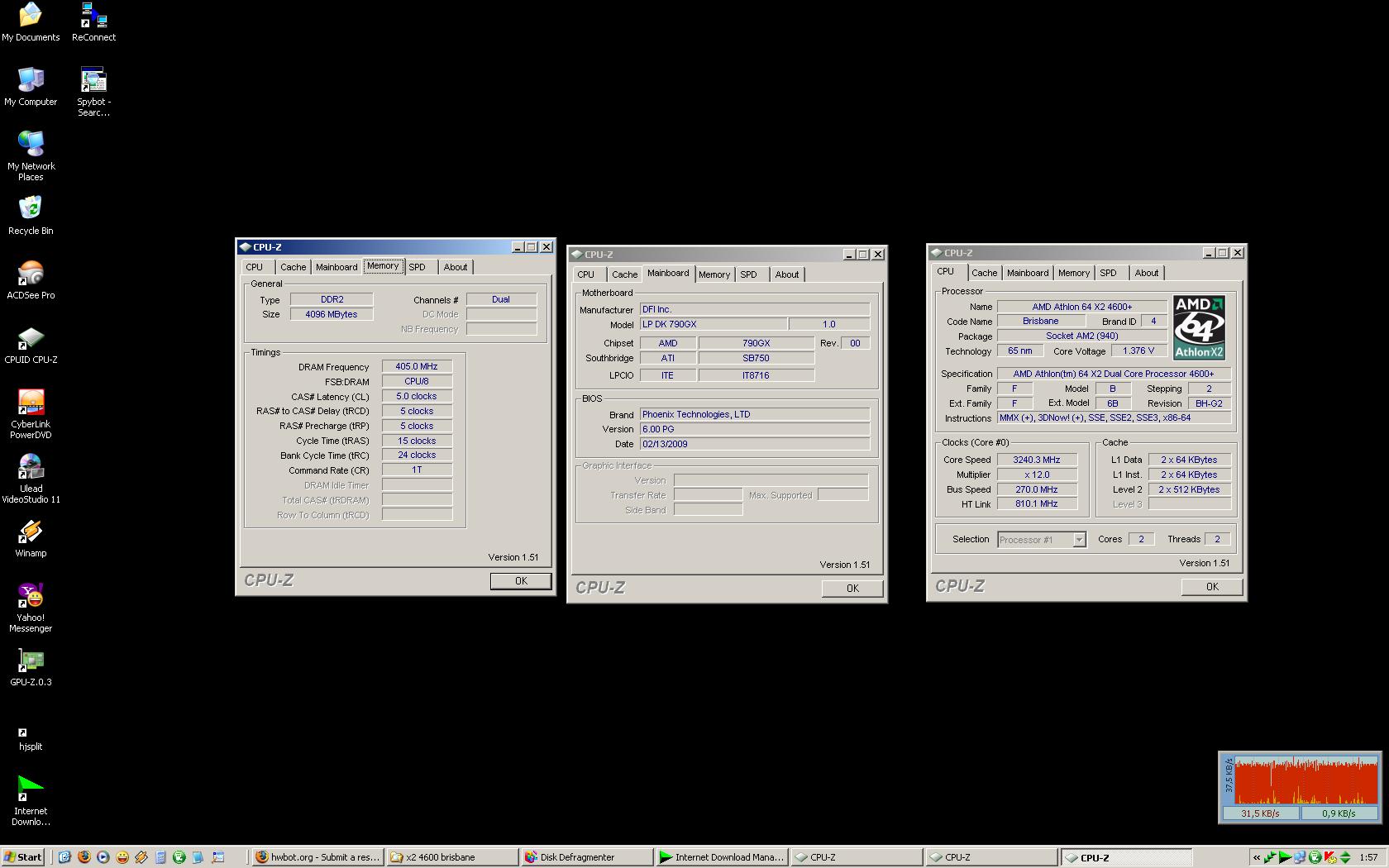Switch to Internet Download Manager taskbar button
Screen dimensions: 1389x868
click(x=722, y=857)
